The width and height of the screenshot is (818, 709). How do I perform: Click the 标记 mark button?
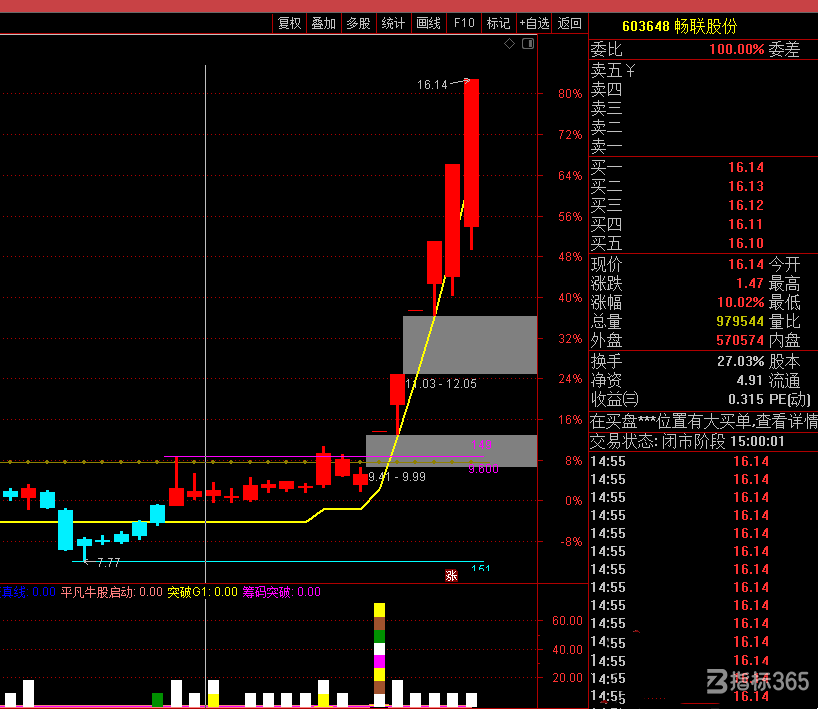498,23
